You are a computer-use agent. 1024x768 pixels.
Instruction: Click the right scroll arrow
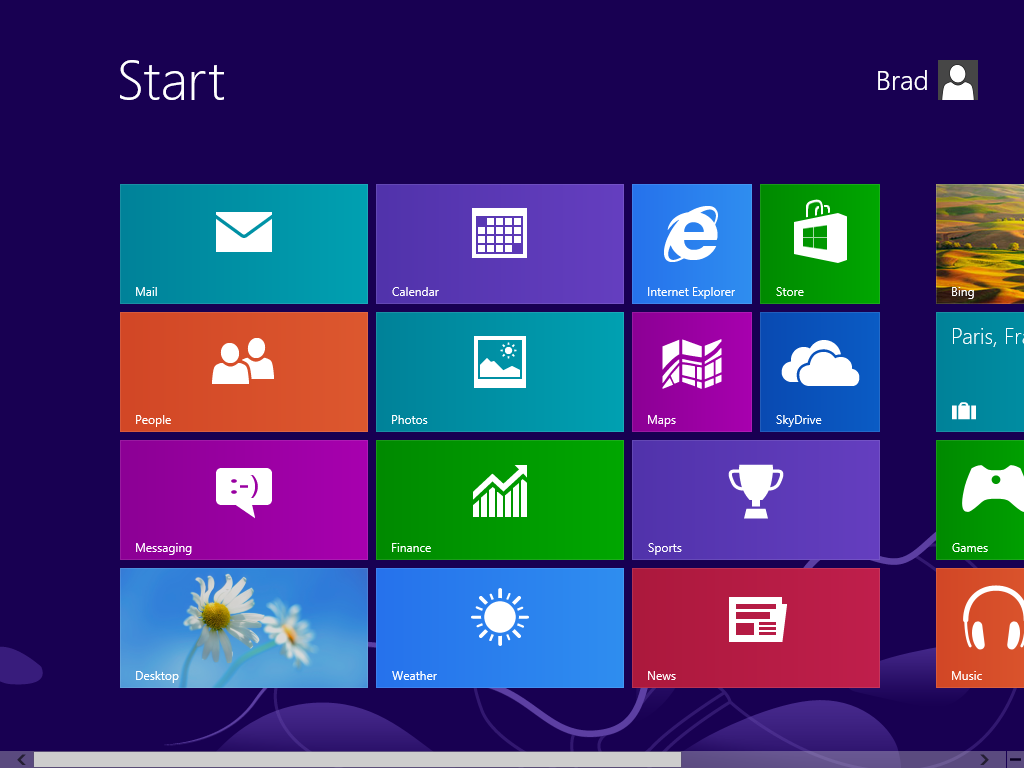coord(984,760)
